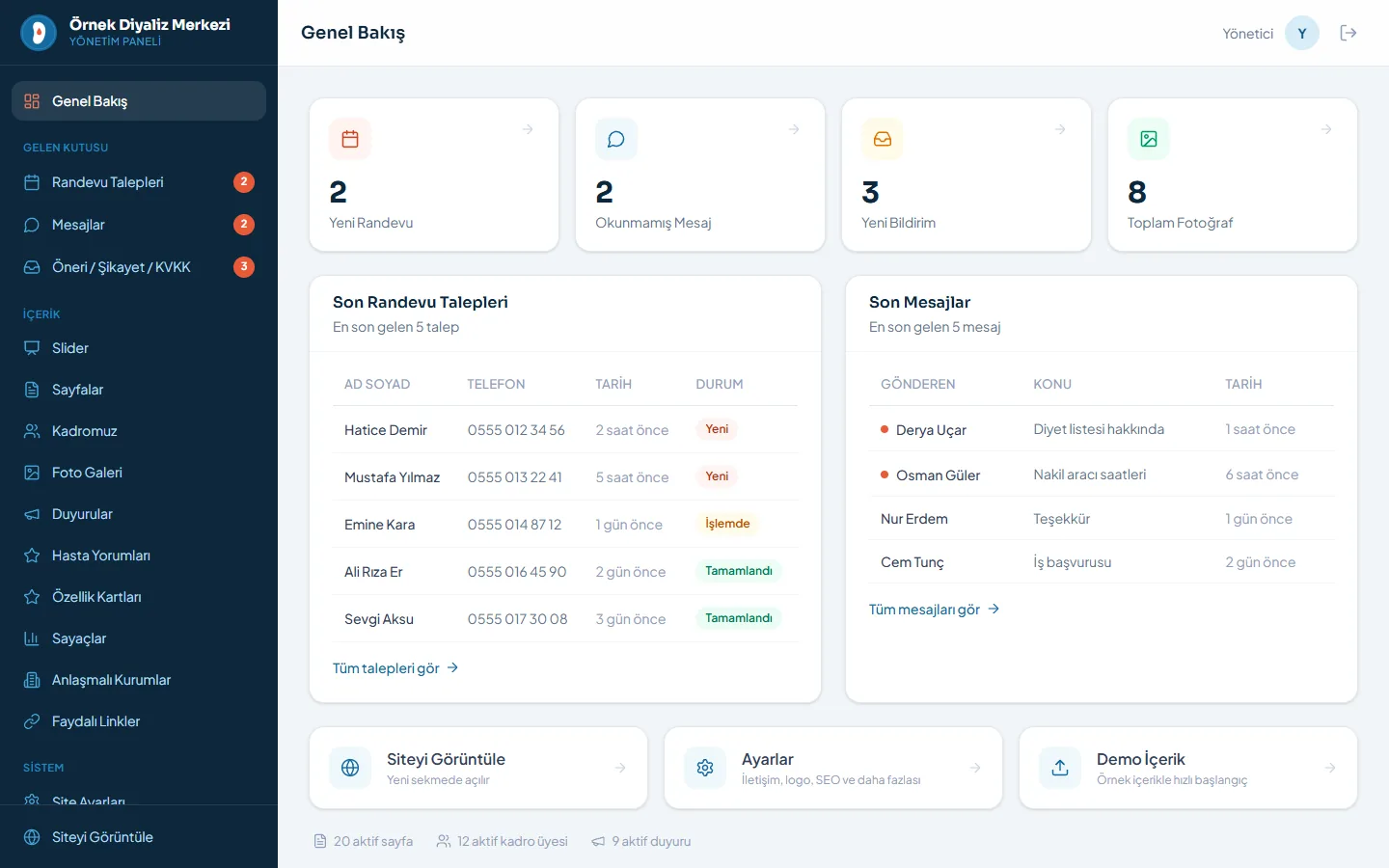
Task: Click the Kadromuz people icon in the sidebar
Action: (32, 431)
